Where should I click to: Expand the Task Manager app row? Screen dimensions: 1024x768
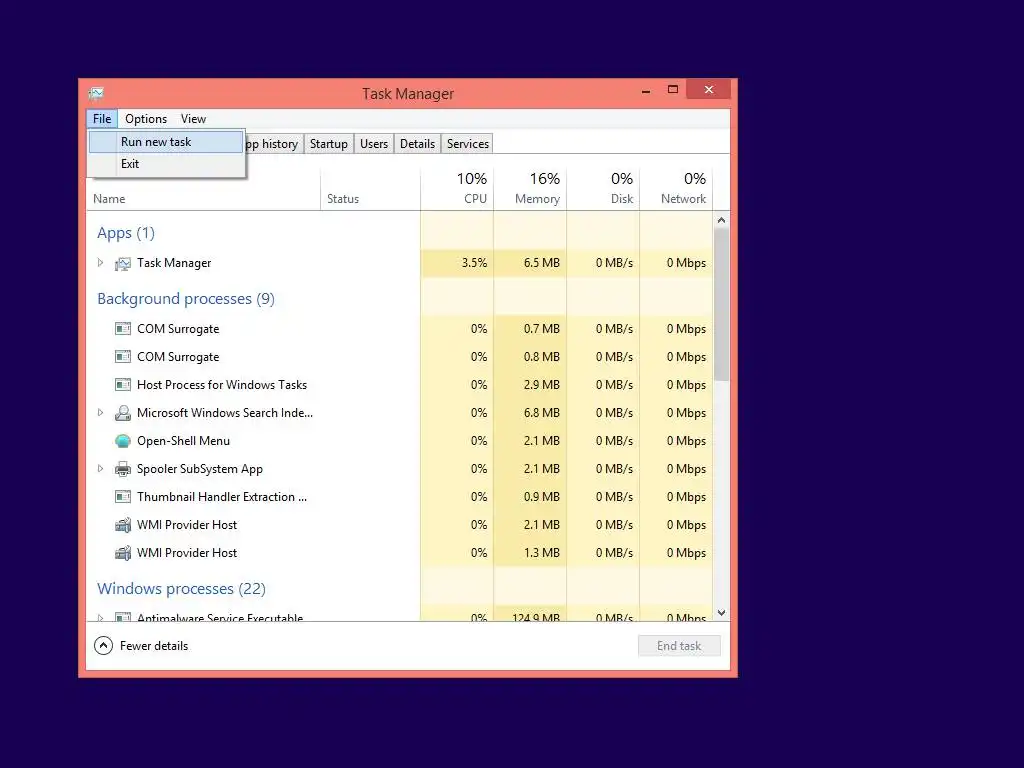coord(101,263)
